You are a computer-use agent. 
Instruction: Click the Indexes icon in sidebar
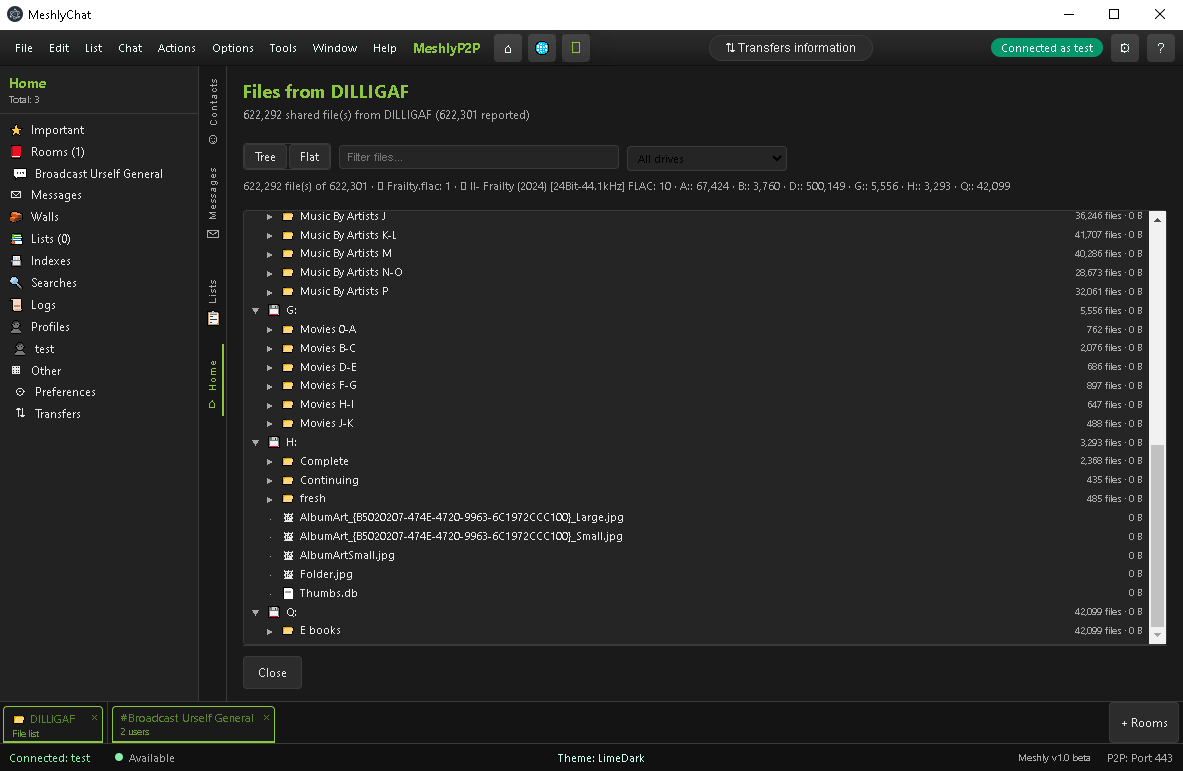pos(16,261)
